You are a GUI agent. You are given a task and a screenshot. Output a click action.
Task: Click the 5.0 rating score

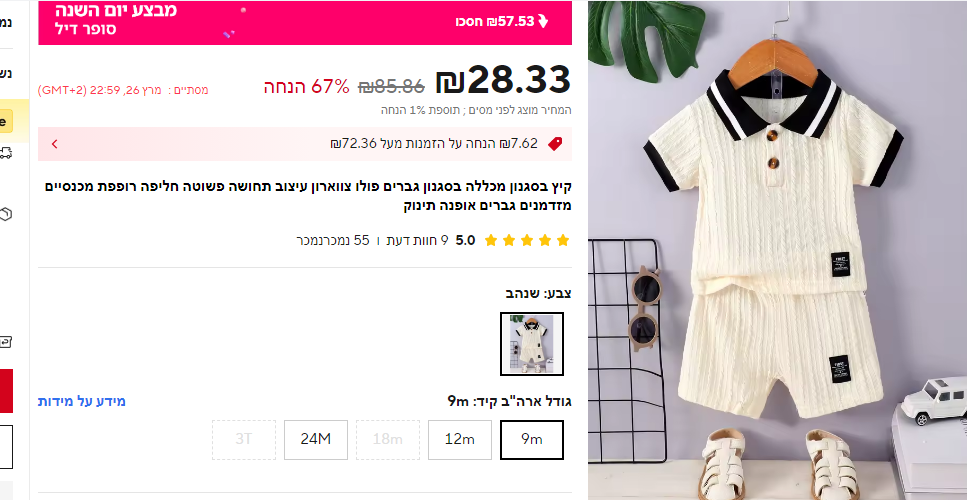coord(466,240)
